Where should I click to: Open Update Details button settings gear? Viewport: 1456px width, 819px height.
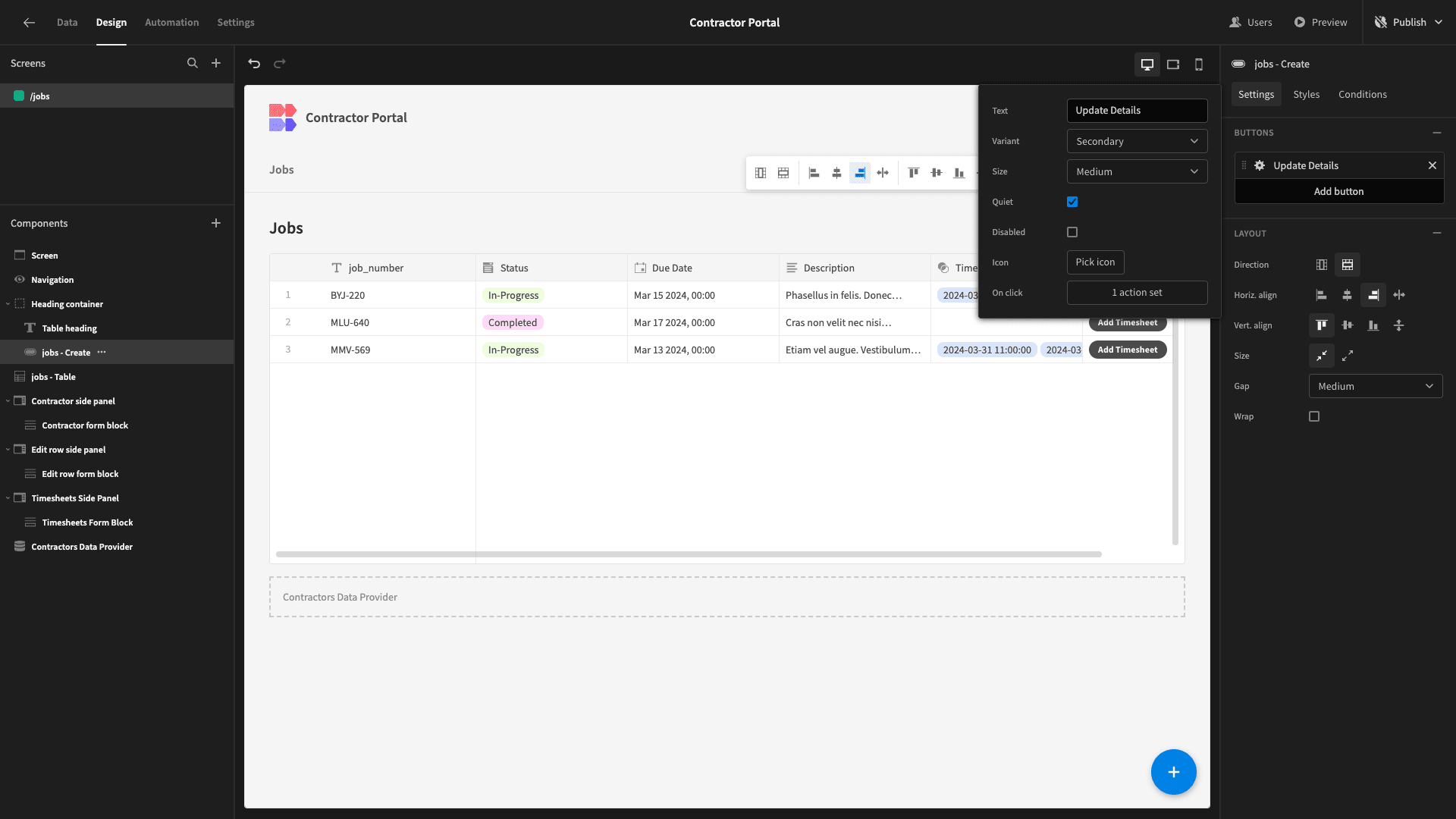click(x=1260, y=165)
